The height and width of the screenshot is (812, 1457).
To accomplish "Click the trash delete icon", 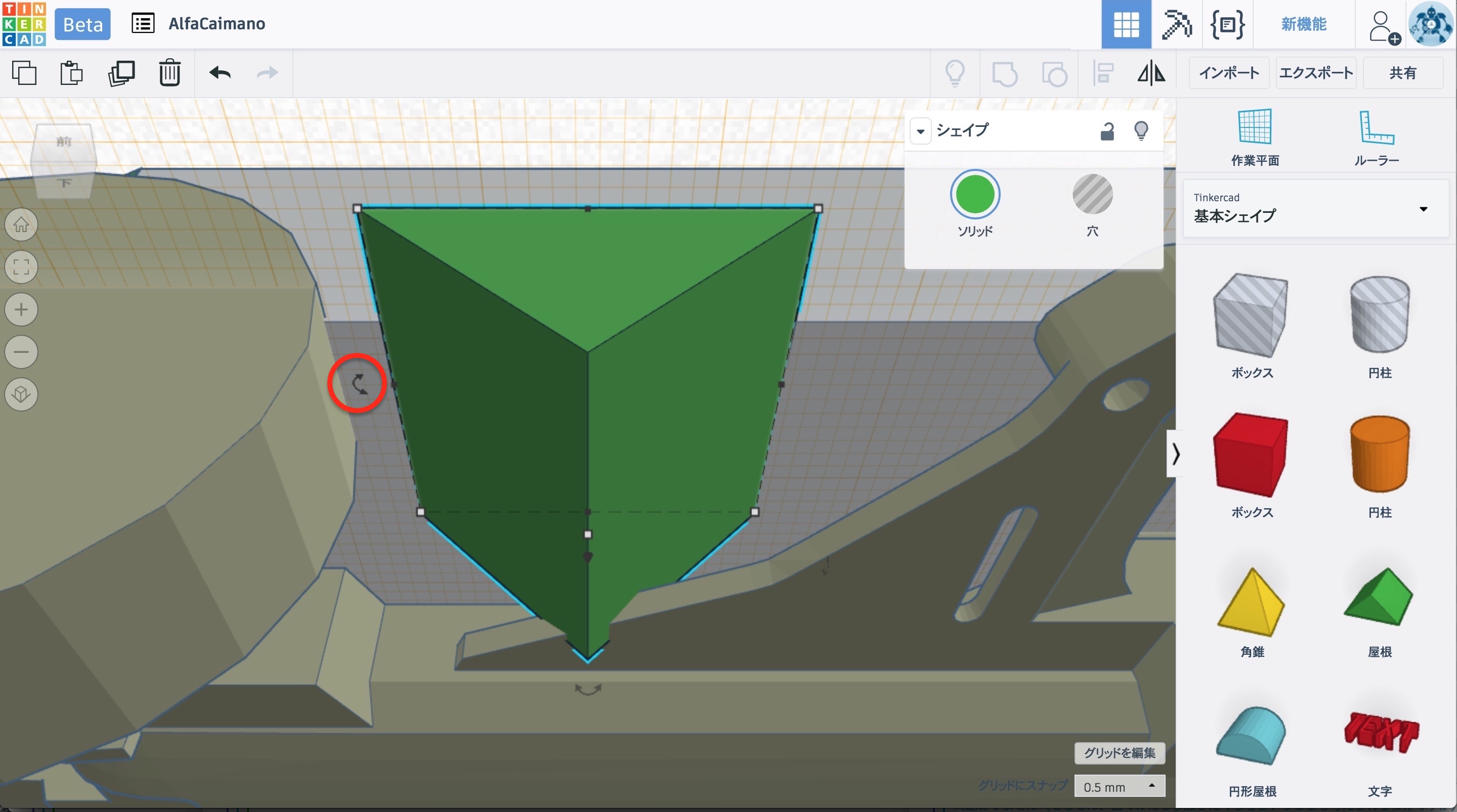I will [x=169, y=72].
